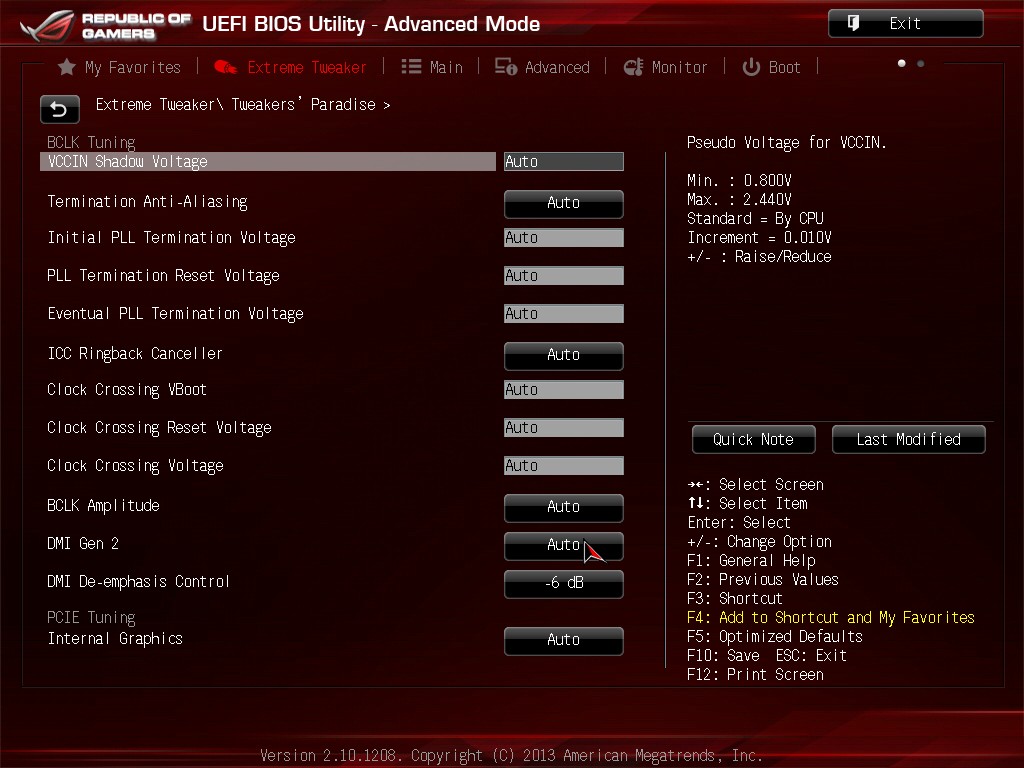Open ICC Ringback Canceller Auto dropdown
This screenshot has width=1024, height=768.
click(564, 356)
